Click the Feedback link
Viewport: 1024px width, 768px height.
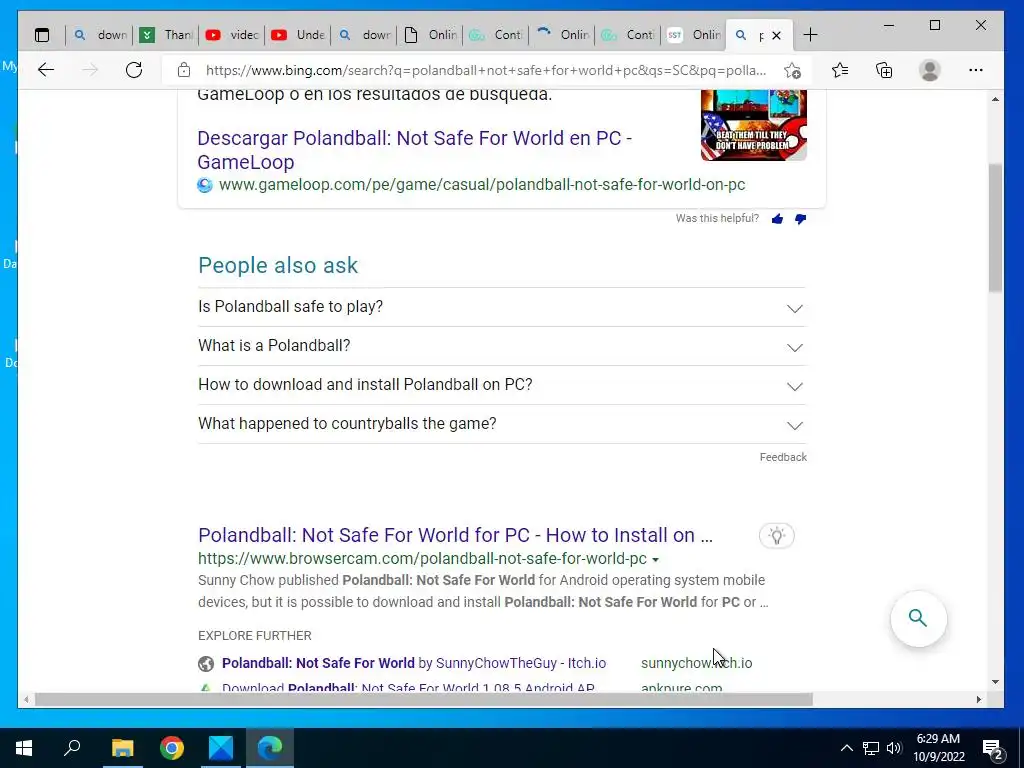pos(783,457)
